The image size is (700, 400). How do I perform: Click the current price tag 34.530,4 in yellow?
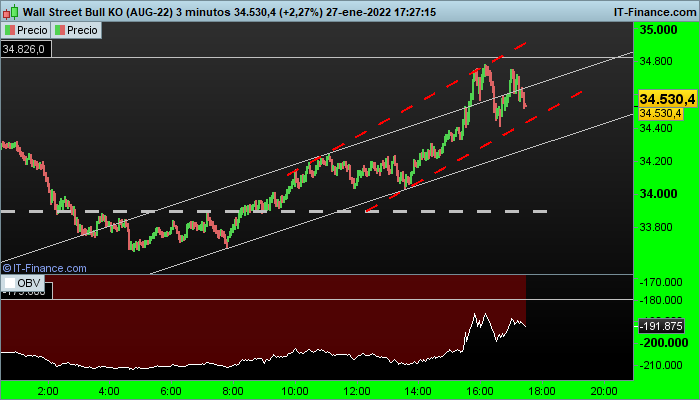click(x=668, y=99)
